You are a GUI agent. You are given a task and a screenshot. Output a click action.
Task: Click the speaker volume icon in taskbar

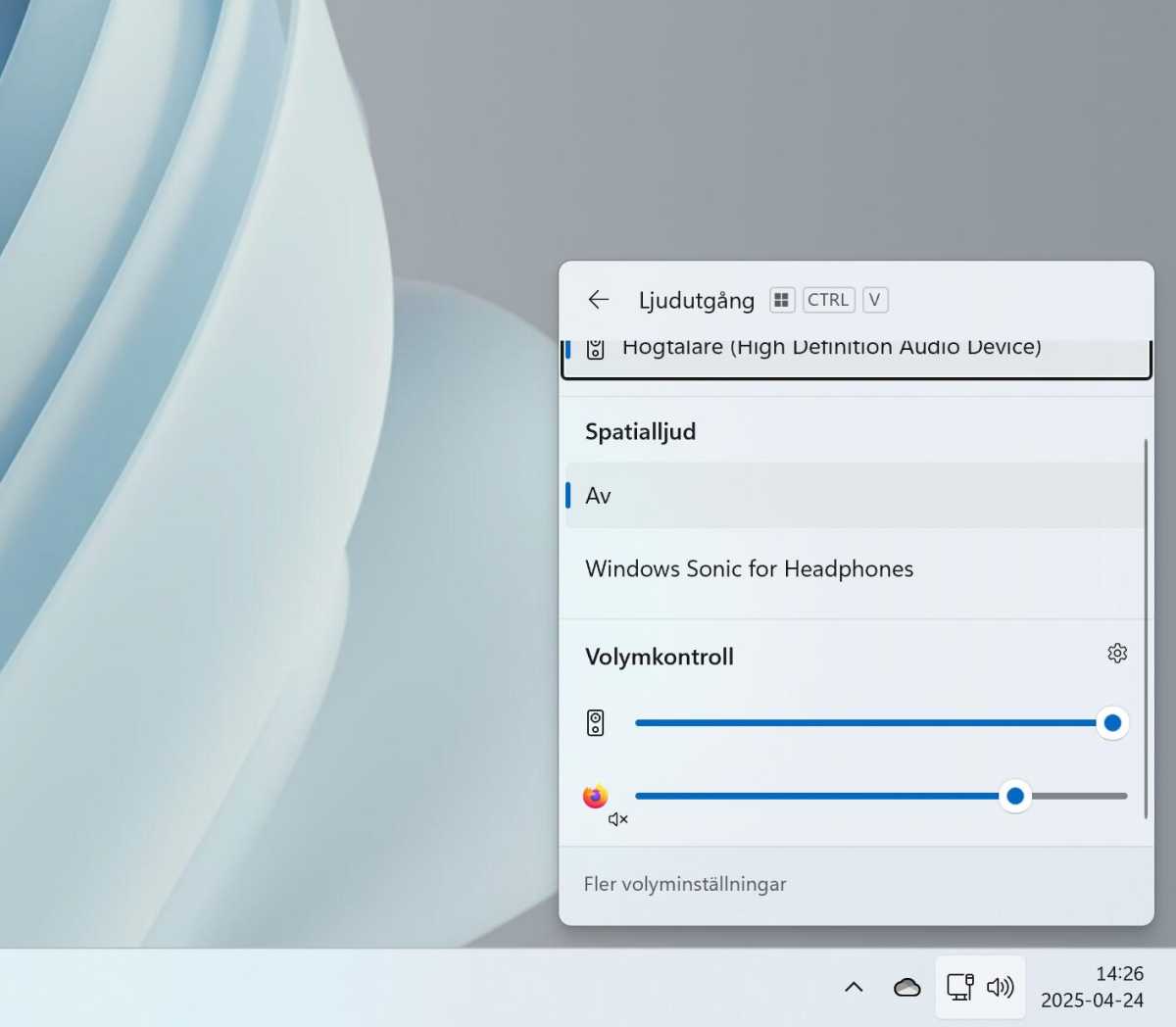(1001, 987)
